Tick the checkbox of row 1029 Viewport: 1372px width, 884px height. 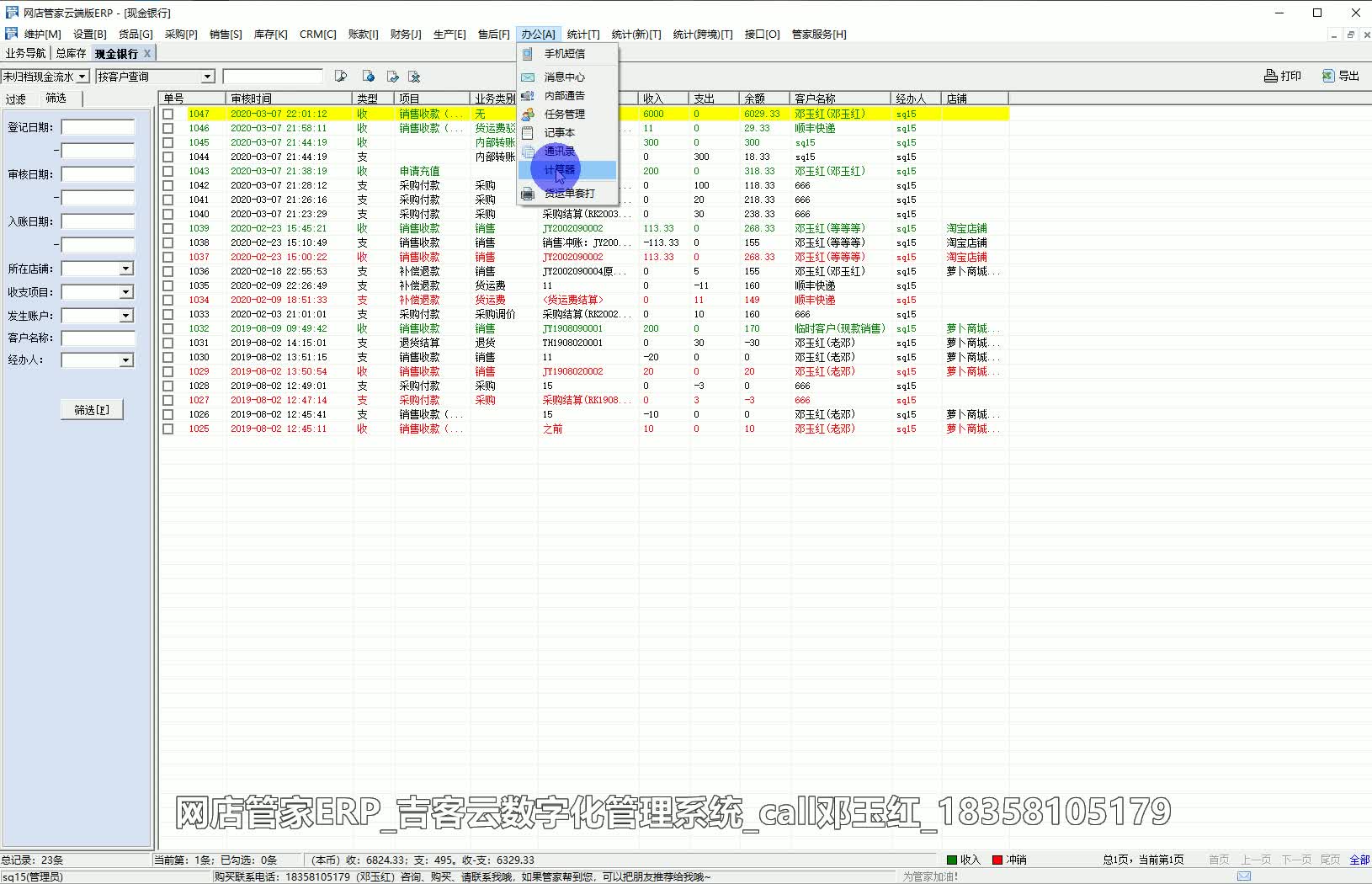coord(168,371)
